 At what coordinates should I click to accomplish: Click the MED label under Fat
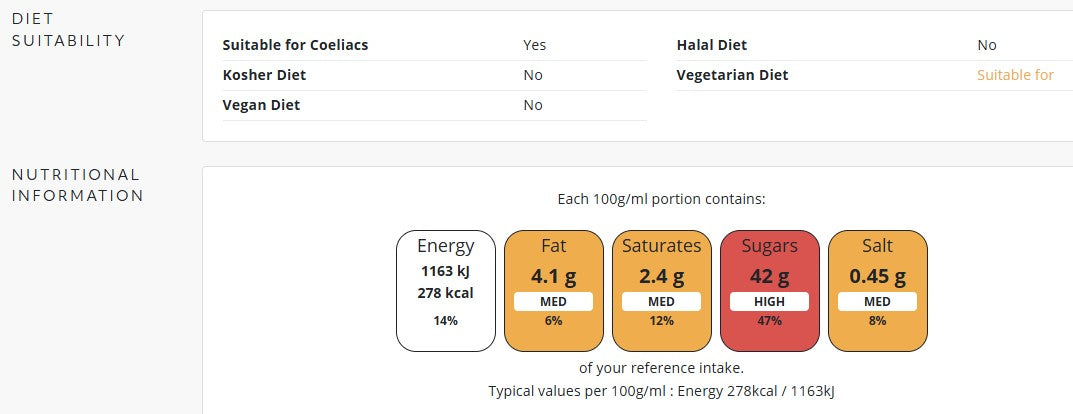pos(554,302)
